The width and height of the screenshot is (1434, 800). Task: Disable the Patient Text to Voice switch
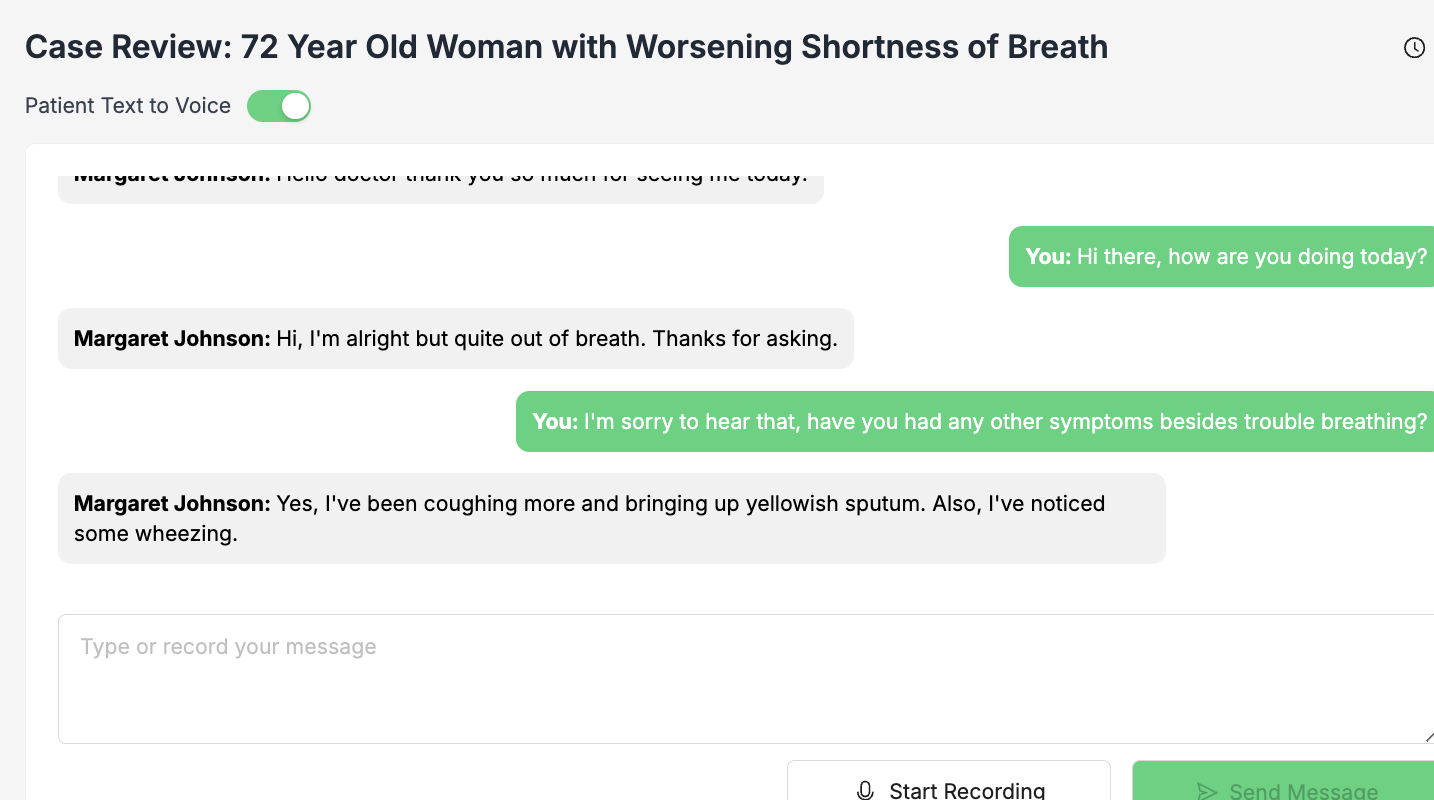(279, 106)
